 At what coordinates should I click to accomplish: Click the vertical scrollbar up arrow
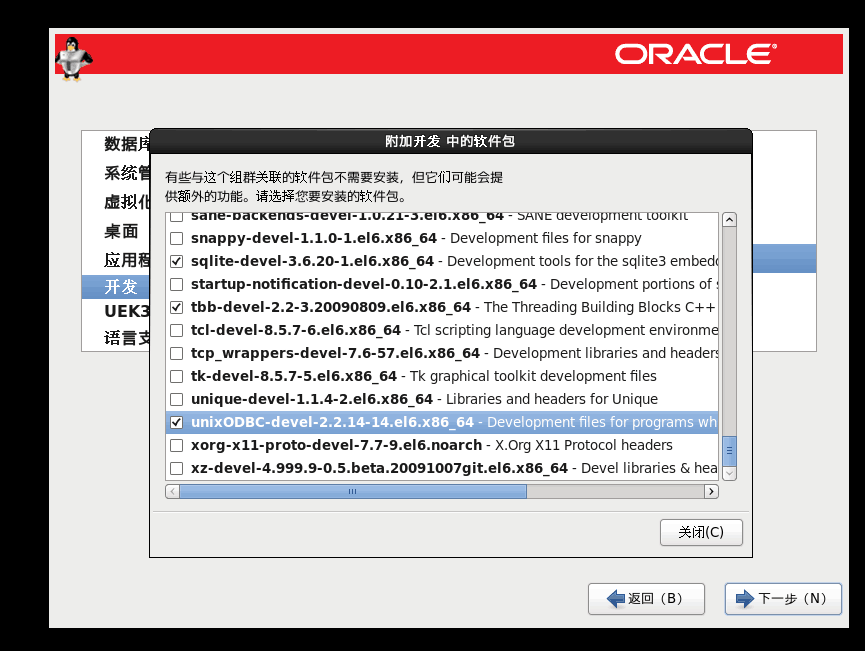point(729,220)
